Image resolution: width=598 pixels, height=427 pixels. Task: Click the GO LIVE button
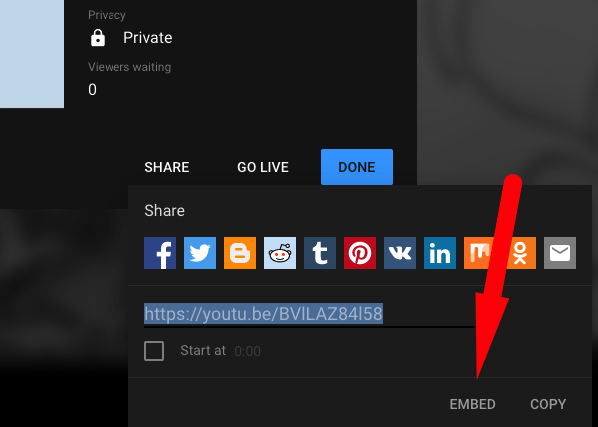[x=263, y=167]
